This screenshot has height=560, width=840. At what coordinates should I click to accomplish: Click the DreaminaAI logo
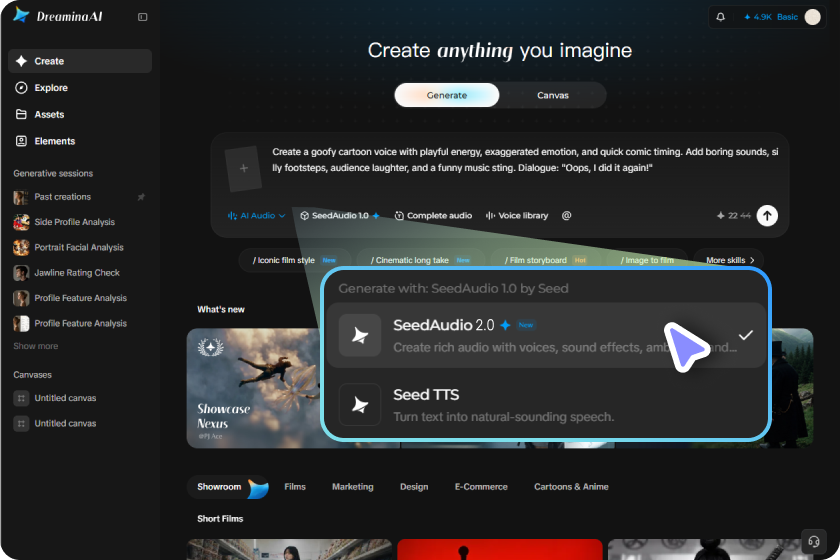point(58,16)
